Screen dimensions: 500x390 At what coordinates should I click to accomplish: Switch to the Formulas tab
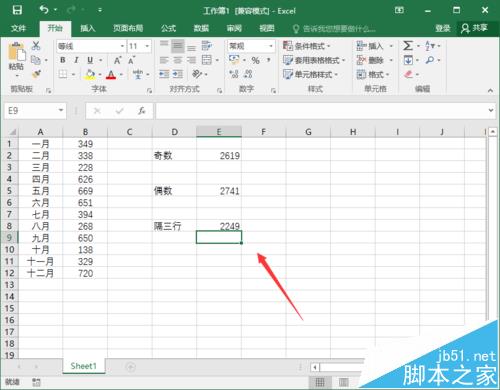click(168, 28)
